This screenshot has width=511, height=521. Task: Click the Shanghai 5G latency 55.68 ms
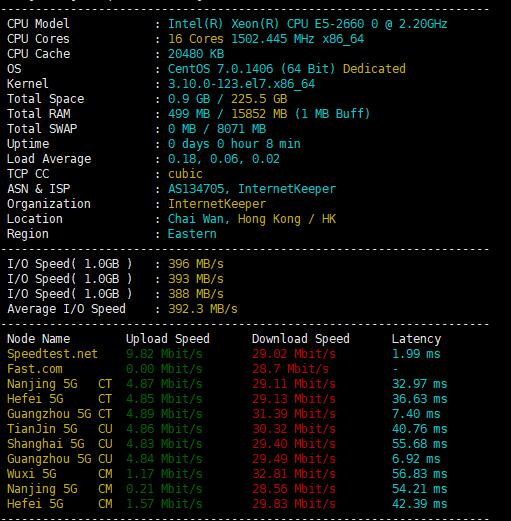[x=419, y=444]
